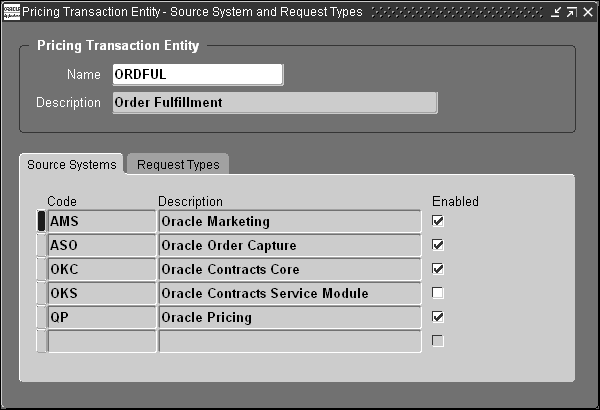Screen dimensions: 600x410
Task: Select the Oracle Contracts Service Module cell
Action: [x=290, y=293]
